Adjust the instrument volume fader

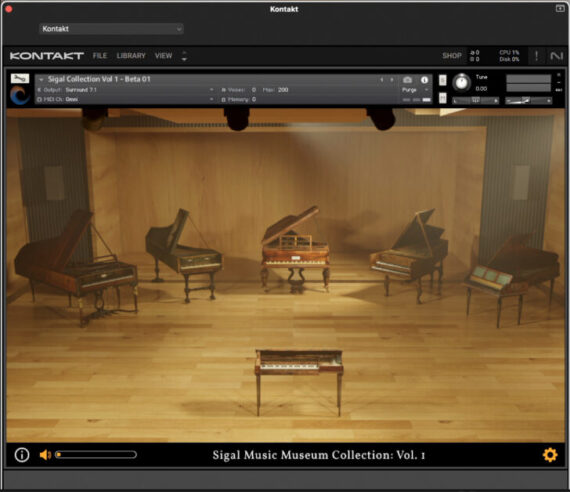(x=529, y=100)
